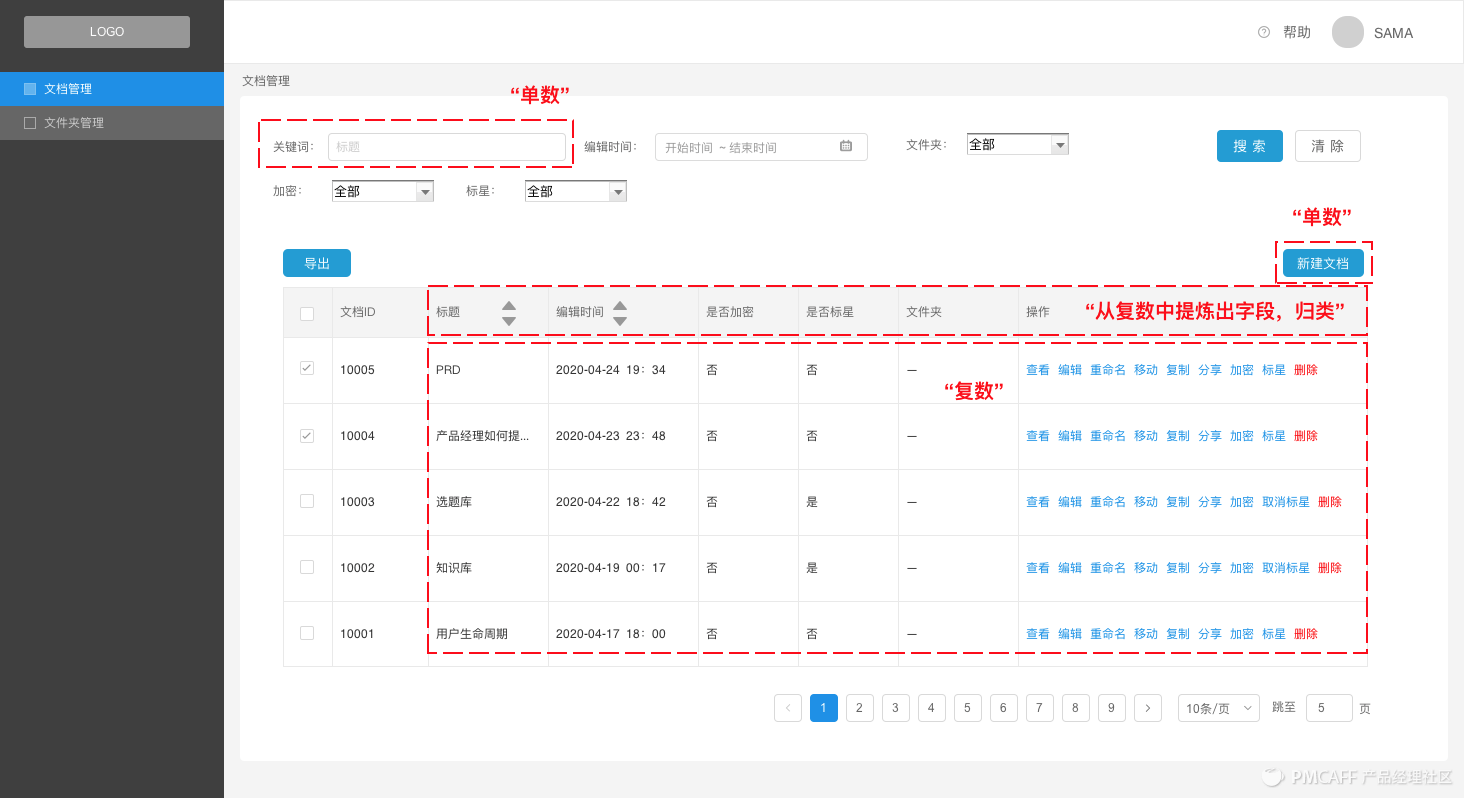Click the 清除 button
Screen dimensions: 1464x798
[1328, 146]
